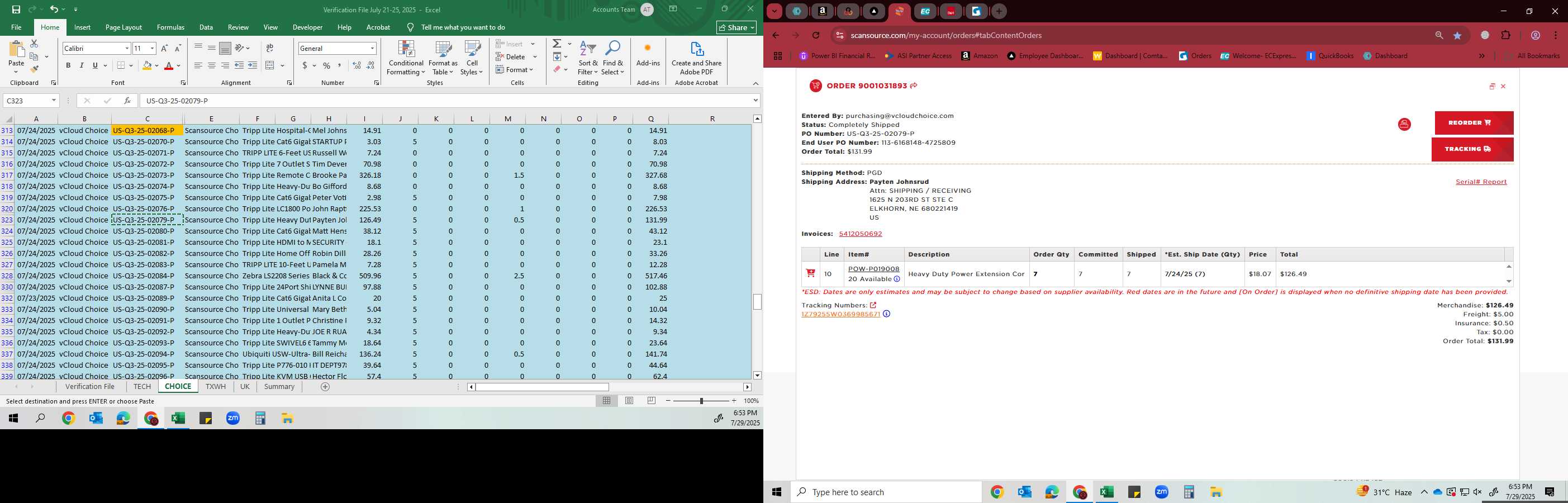The height and width of the screenshot is (503, 1568).
Task: Toggle Bottom Align in Alignment group
Action: tap(225, 48)
